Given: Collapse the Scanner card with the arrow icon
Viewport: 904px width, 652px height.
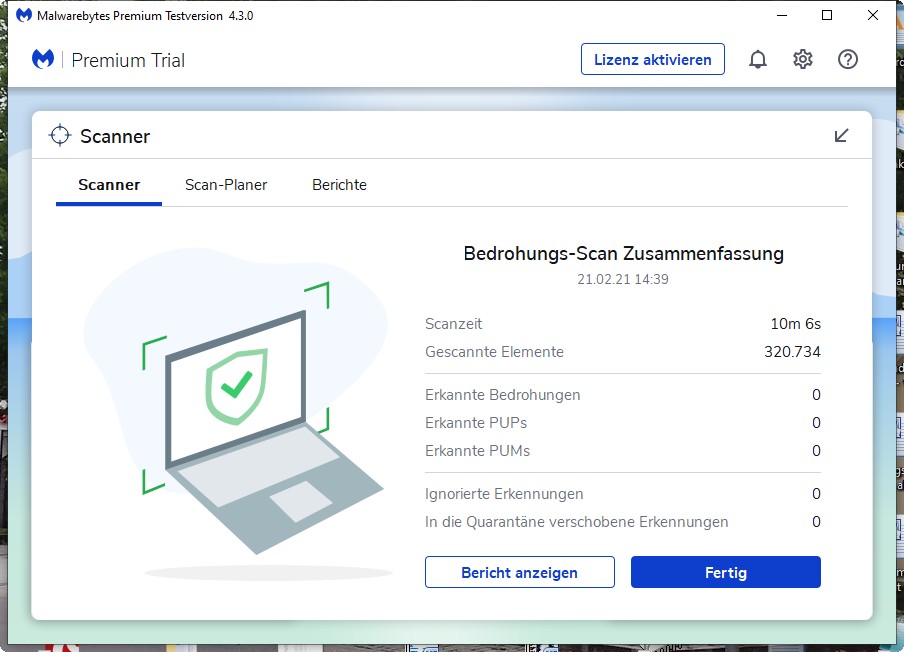Looking at the screenshot, I should click(x=843, y=135).
